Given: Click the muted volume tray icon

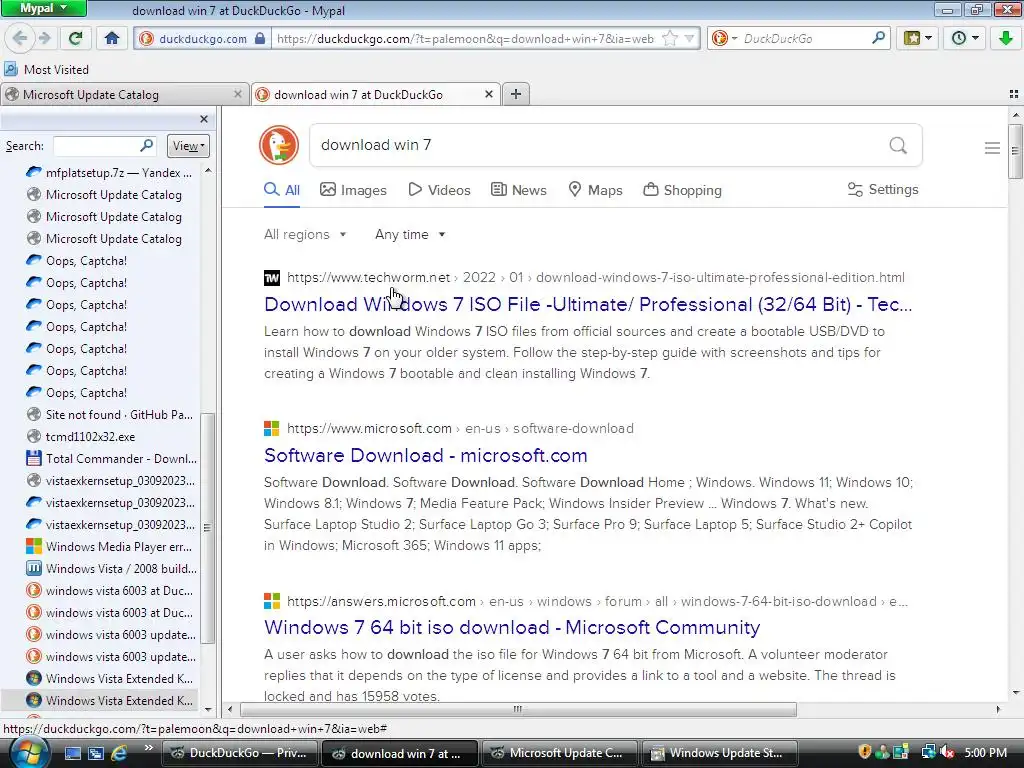Looking at the screenshot, I should pyautogui.click(x=948, y=753).
